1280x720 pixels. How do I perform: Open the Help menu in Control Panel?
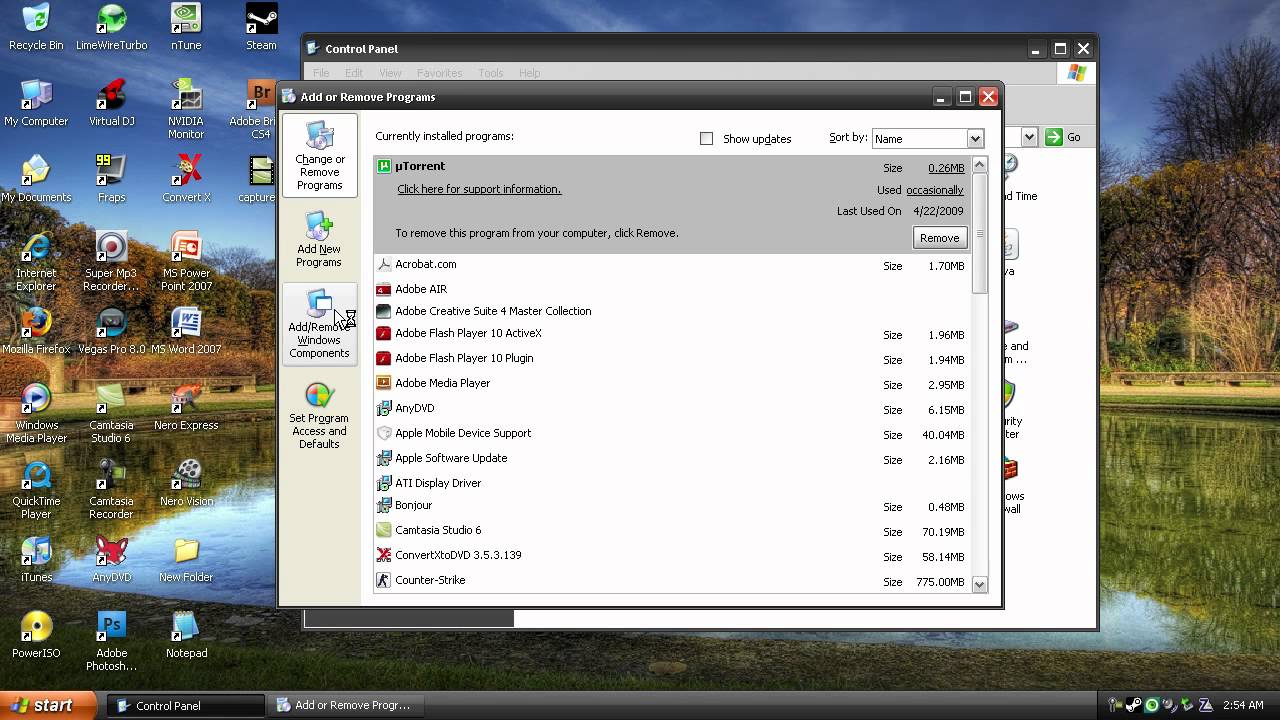click(529, 73)
